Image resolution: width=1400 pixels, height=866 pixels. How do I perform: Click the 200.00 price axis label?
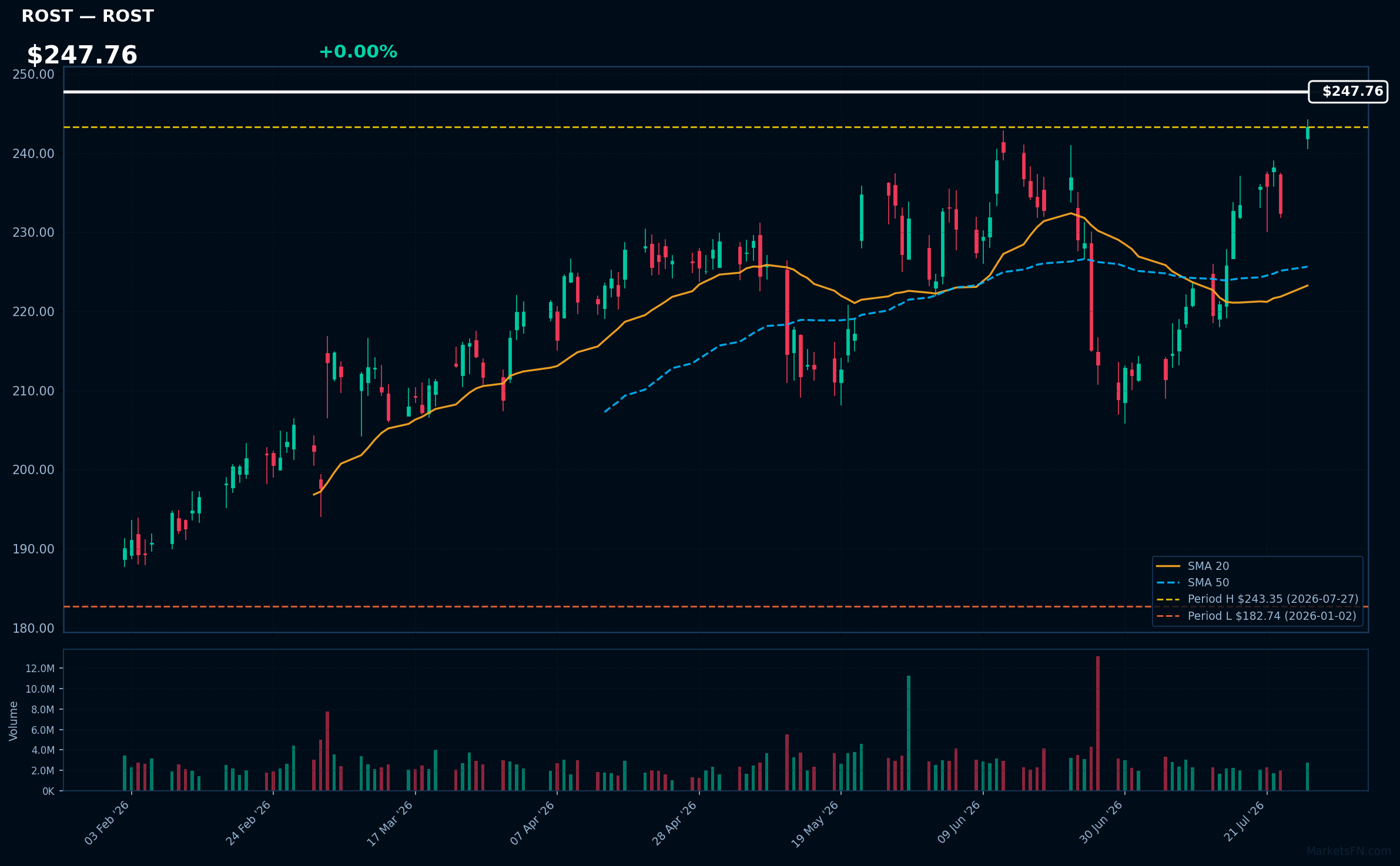point(34,470)
